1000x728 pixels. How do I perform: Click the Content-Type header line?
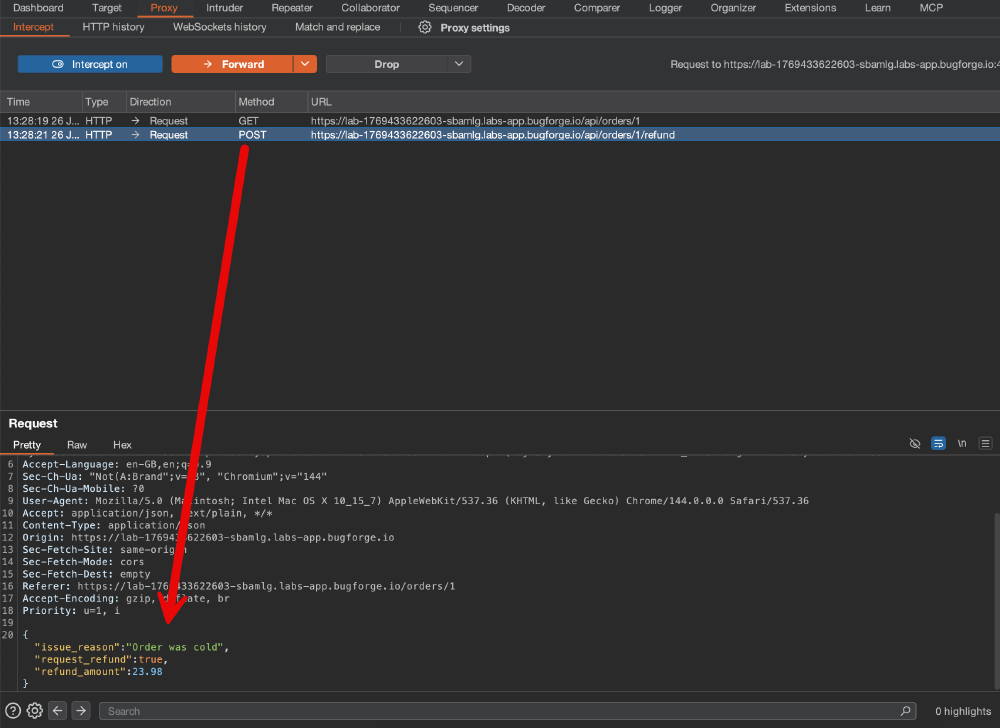[114, 525]
